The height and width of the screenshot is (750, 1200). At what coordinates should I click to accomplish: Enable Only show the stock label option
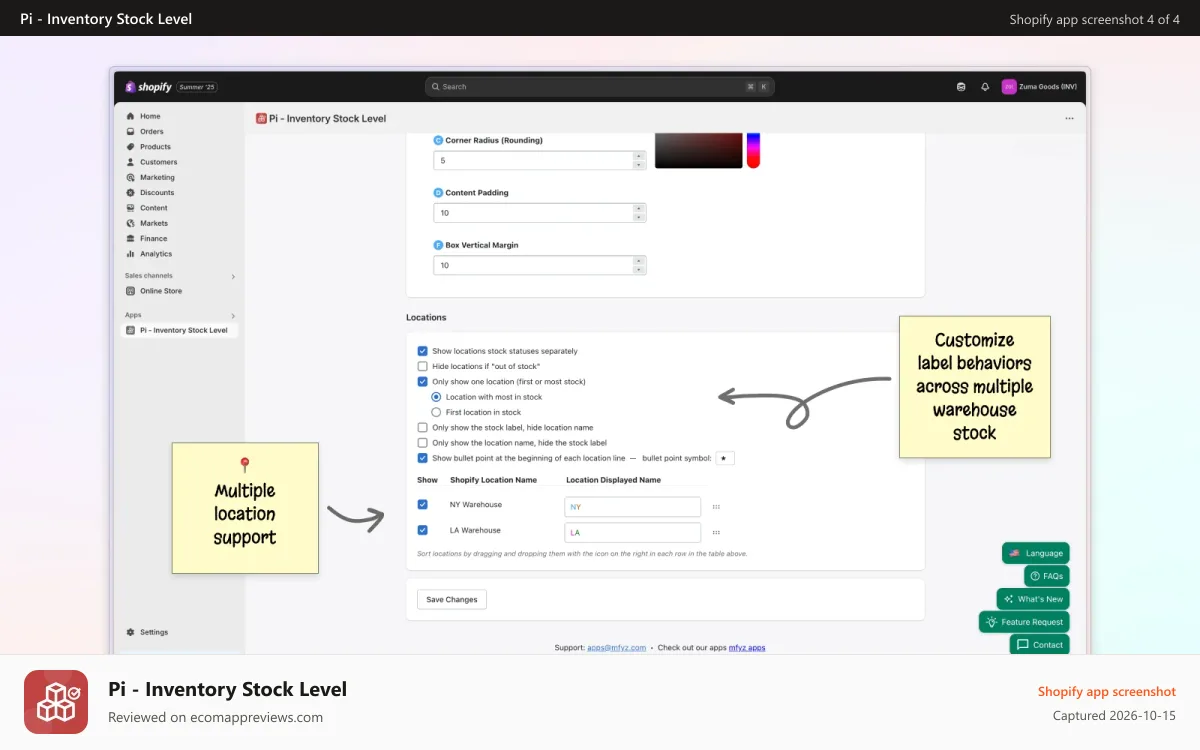[x=422, y=427]
